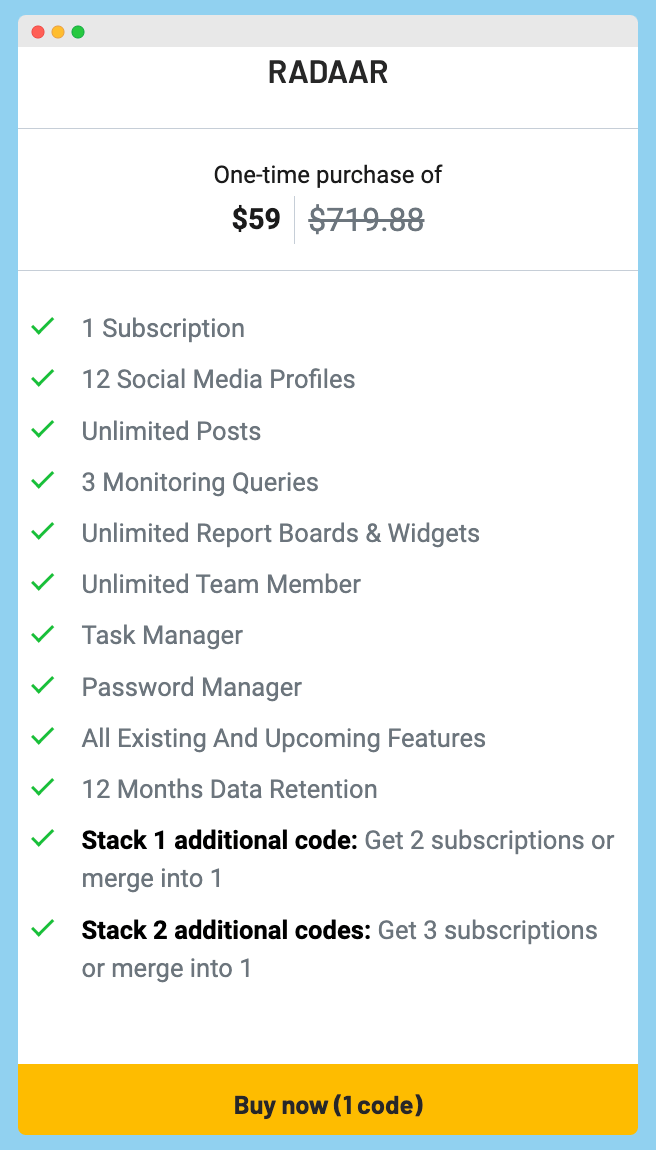Image resolution: width=656 pixels, height=1150 pixels.
Task: Click the checkmark by 3 Monitoring Queries
Action: tap(43, 480)
